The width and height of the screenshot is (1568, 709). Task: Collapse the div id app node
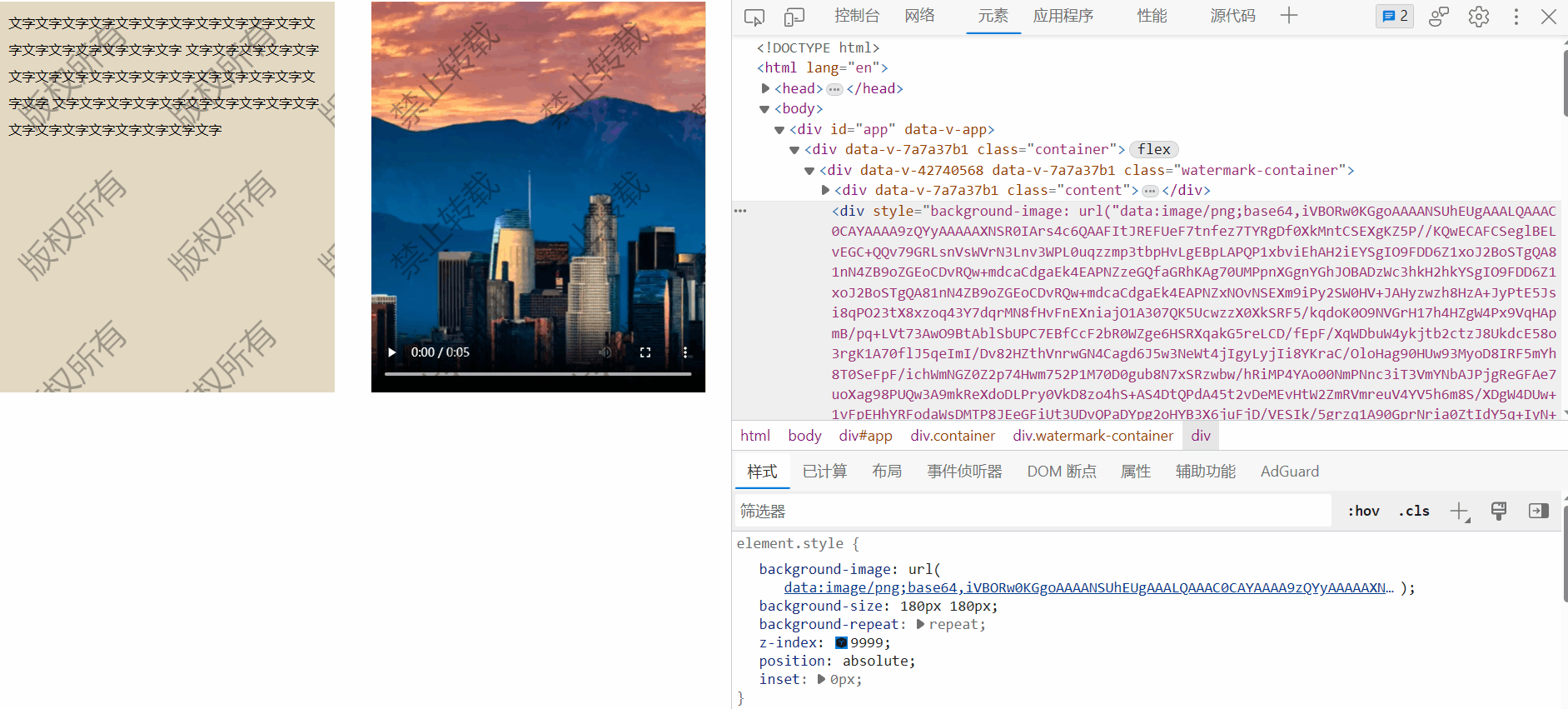[x=779, y=130]
